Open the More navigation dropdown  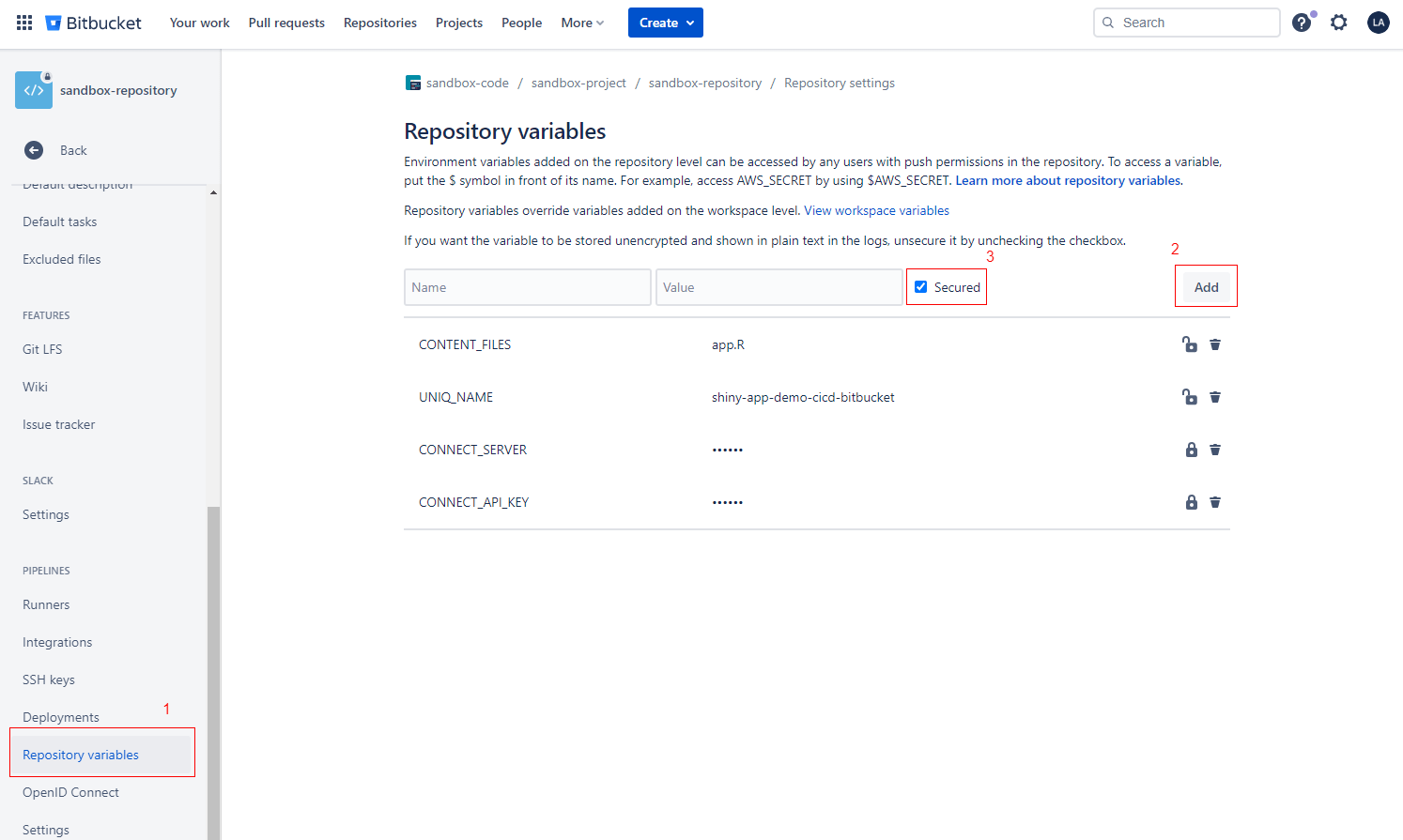582,23
